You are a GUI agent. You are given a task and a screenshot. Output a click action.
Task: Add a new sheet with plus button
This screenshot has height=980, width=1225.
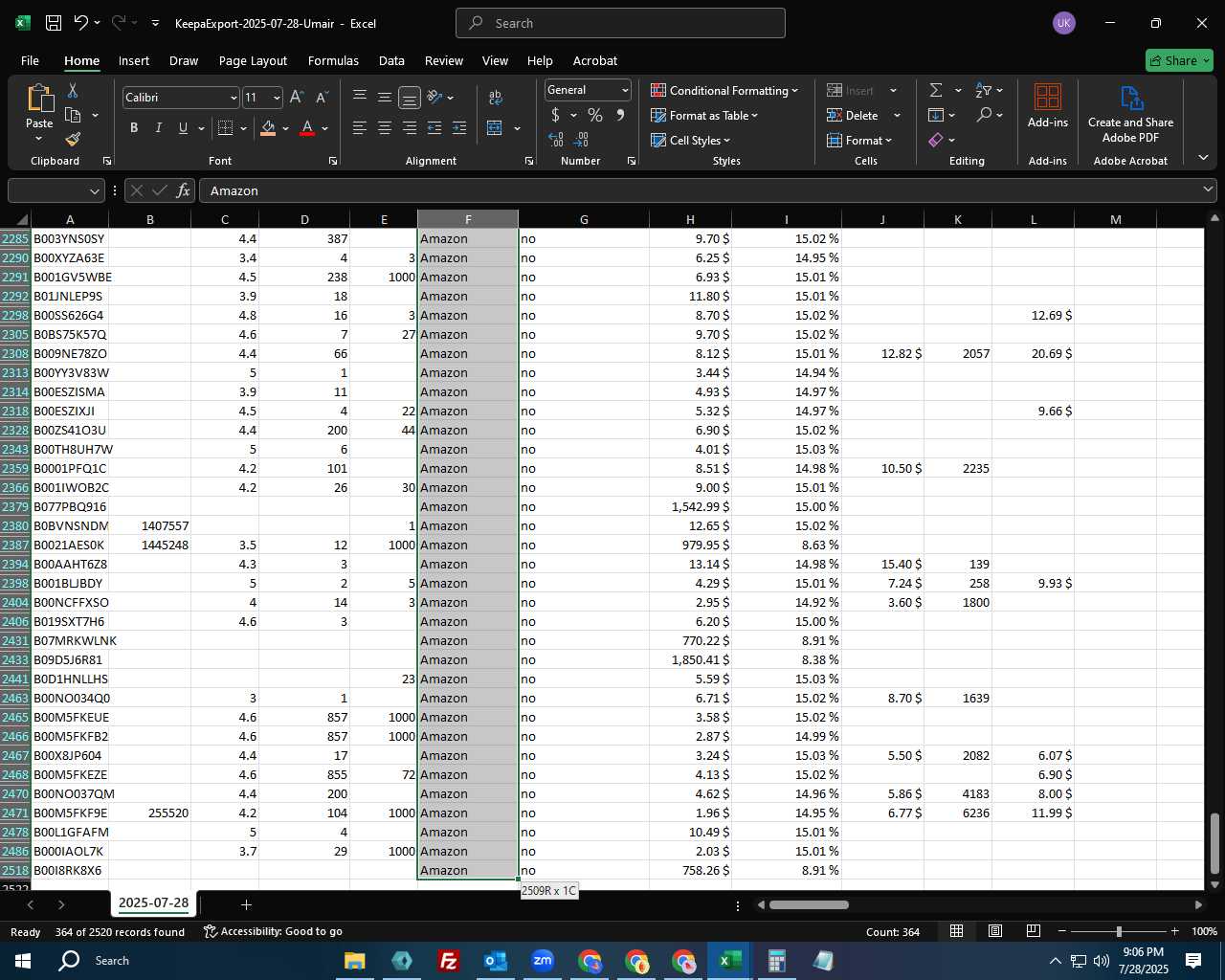[246, 904]
